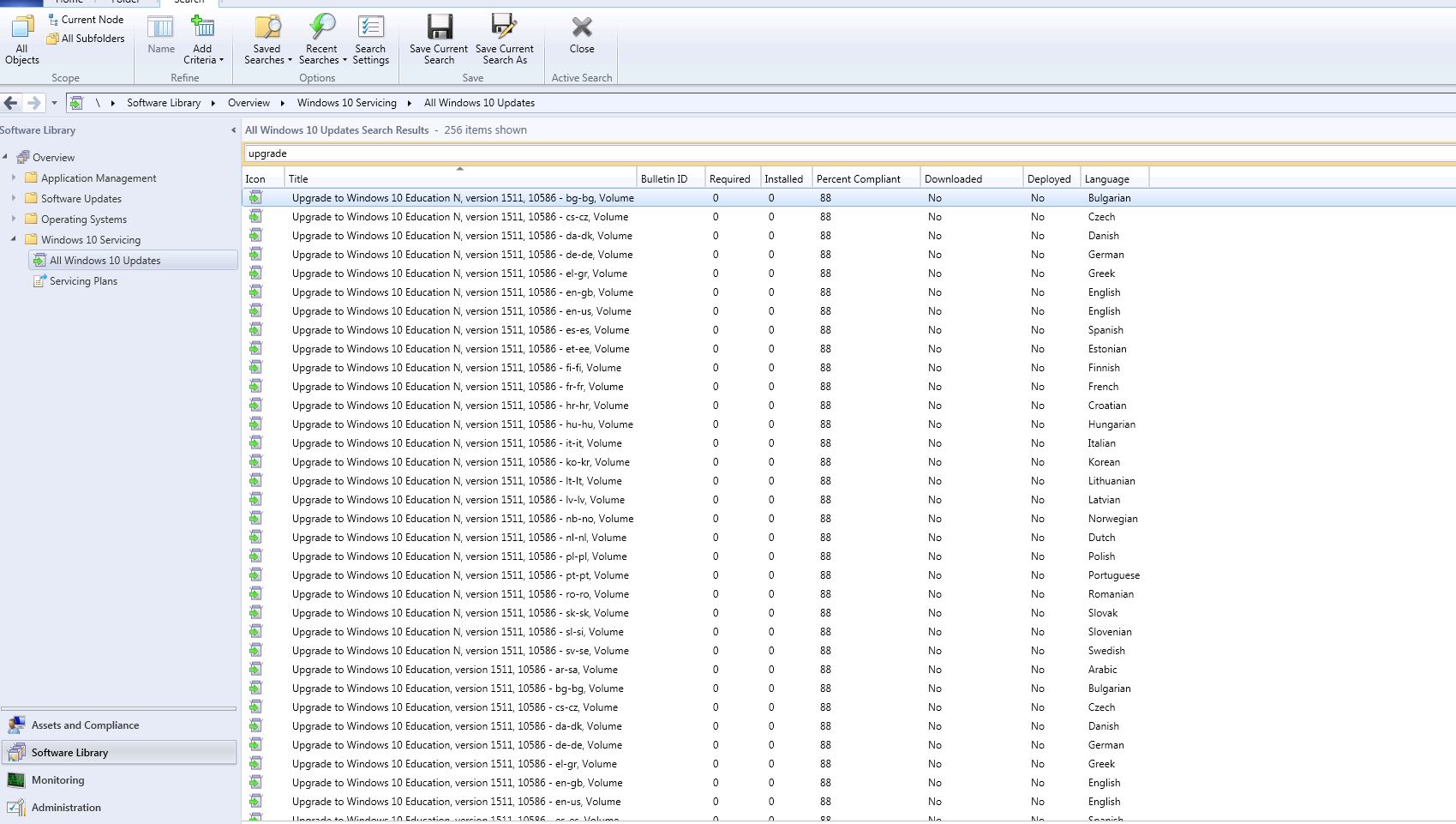
Task: Open navigation history dropdown arrow
Action: click(x=54, y=103)
